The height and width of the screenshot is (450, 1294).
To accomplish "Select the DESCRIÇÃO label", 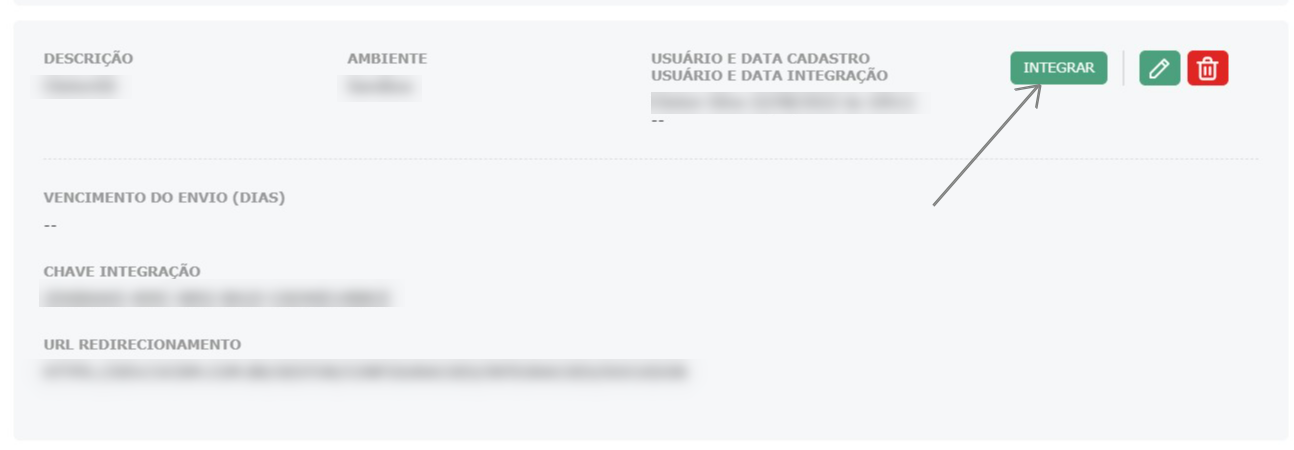I will coord(88,59).
